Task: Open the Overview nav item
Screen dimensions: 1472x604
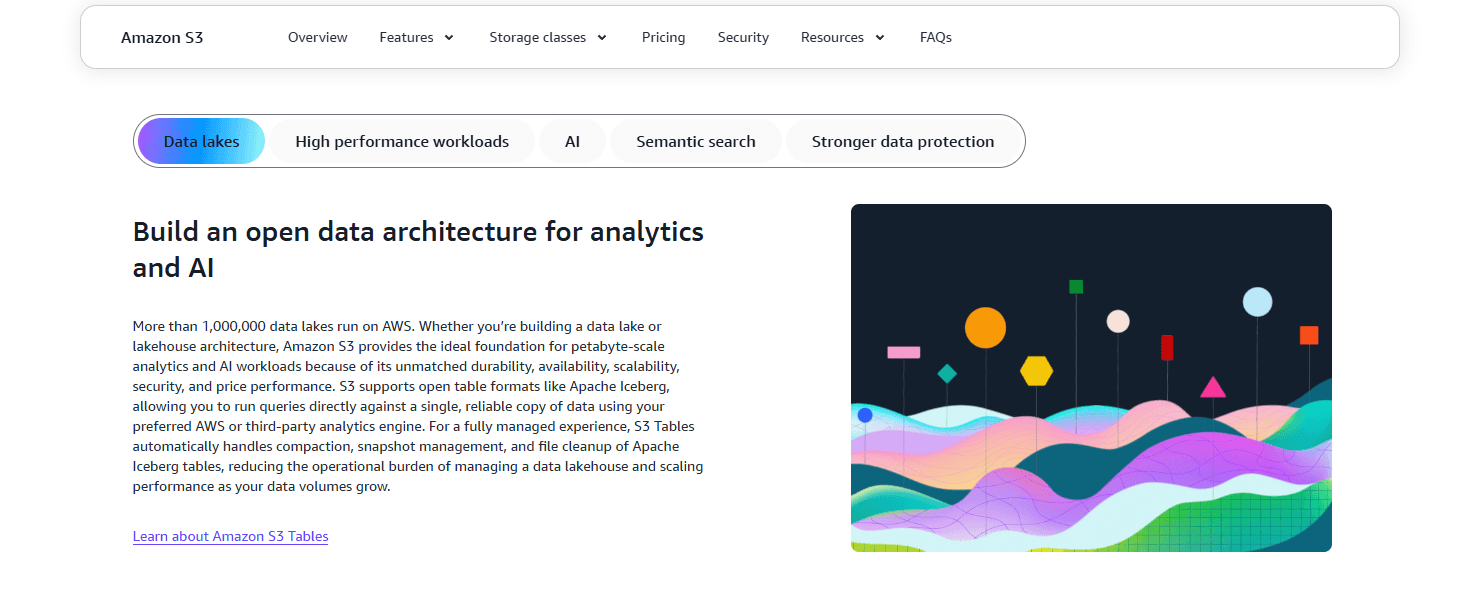Action: click(x=318, y=37)
